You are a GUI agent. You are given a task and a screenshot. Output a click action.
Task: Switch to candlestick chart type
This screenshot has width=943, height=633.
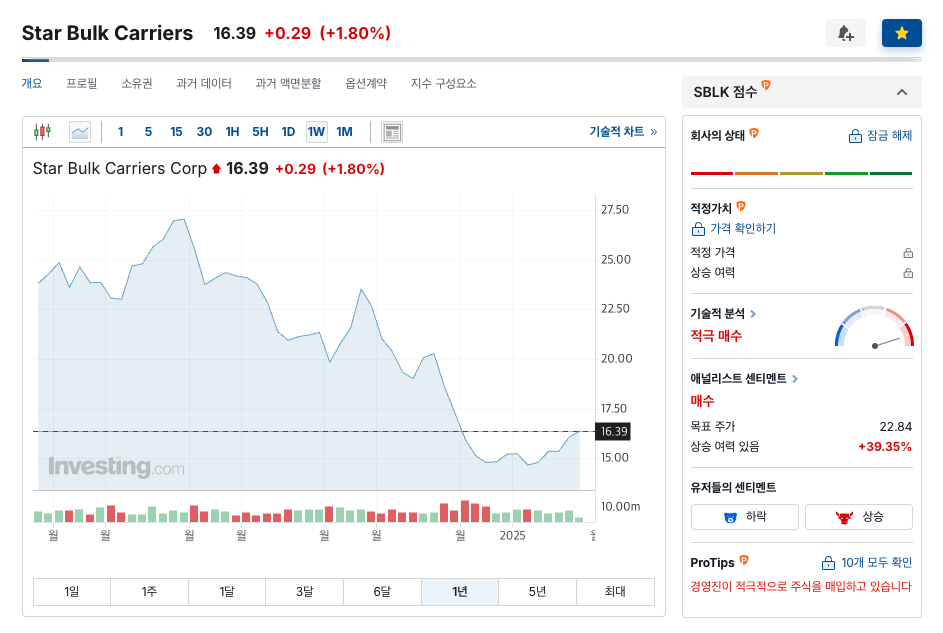pyautogui.click(x=42, y=132)
